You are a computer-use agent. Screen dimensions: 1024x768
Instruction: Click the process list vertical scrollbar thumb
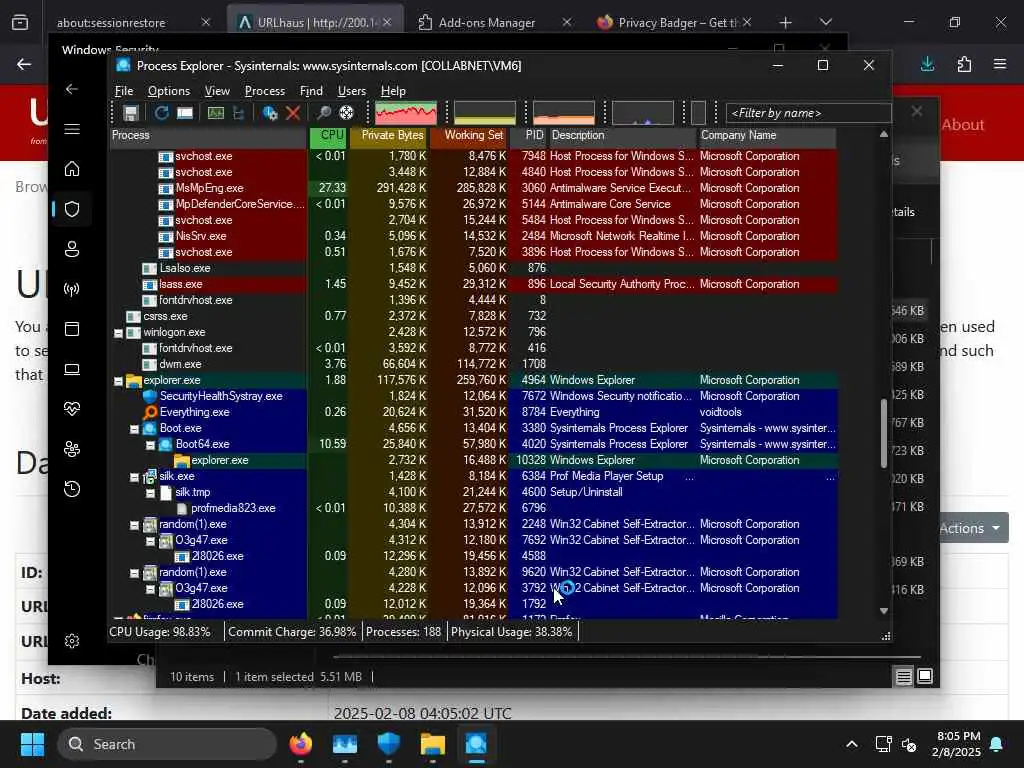pos(884,433)
